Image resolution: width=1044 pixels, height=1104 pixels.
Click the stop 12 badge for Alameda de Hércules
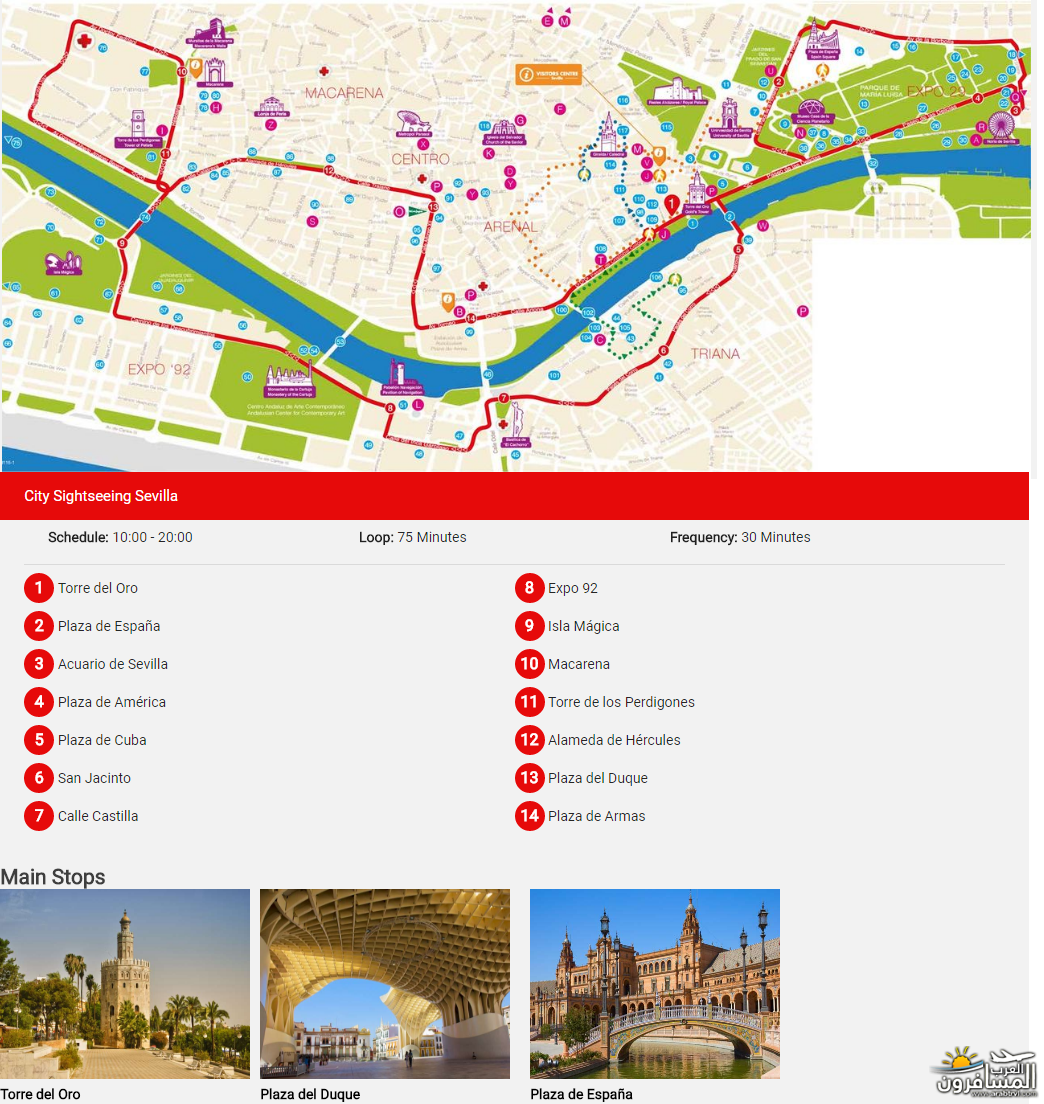pos(529,740)
